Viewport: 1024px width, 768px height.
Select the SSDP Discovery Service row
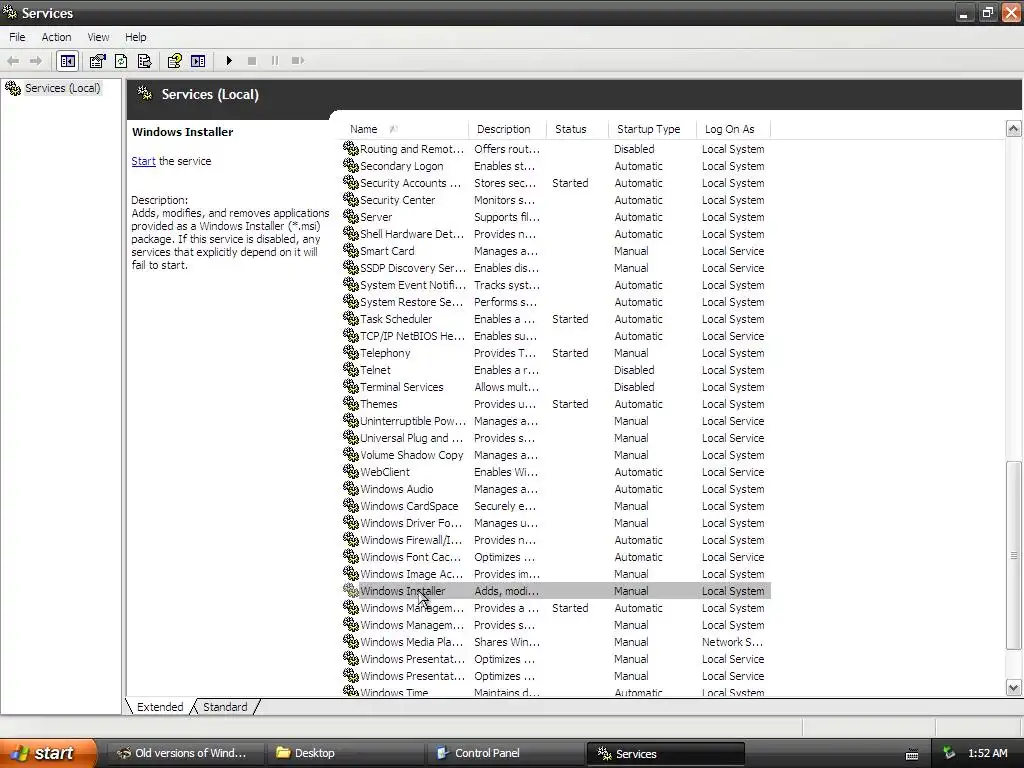(556, 268)
